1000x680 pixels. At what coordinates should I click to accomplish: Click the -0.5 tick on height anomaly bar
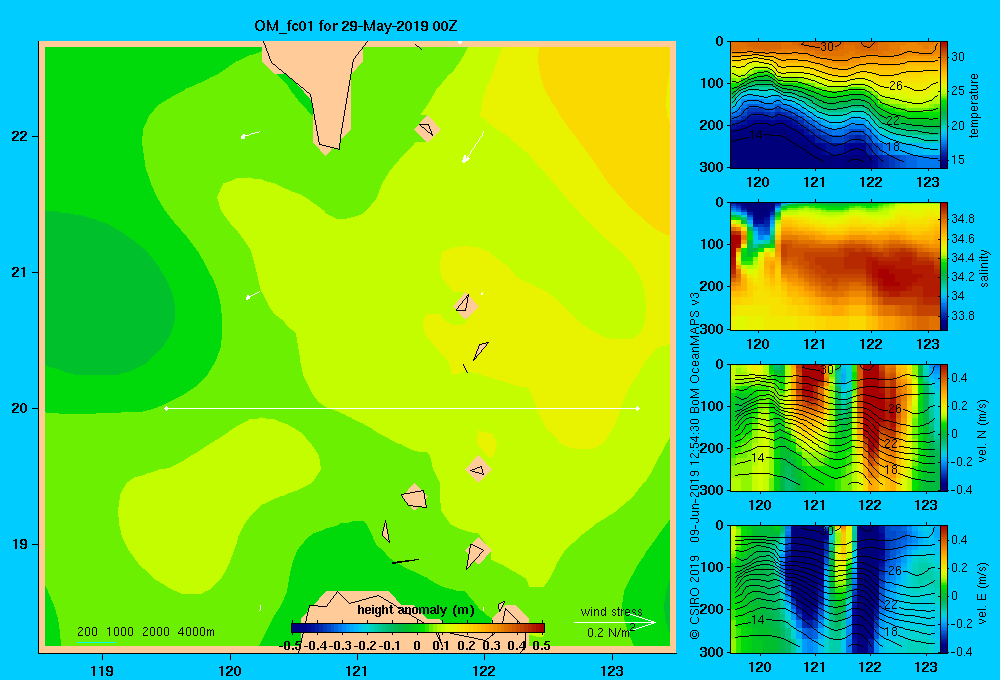pos(290,646)
